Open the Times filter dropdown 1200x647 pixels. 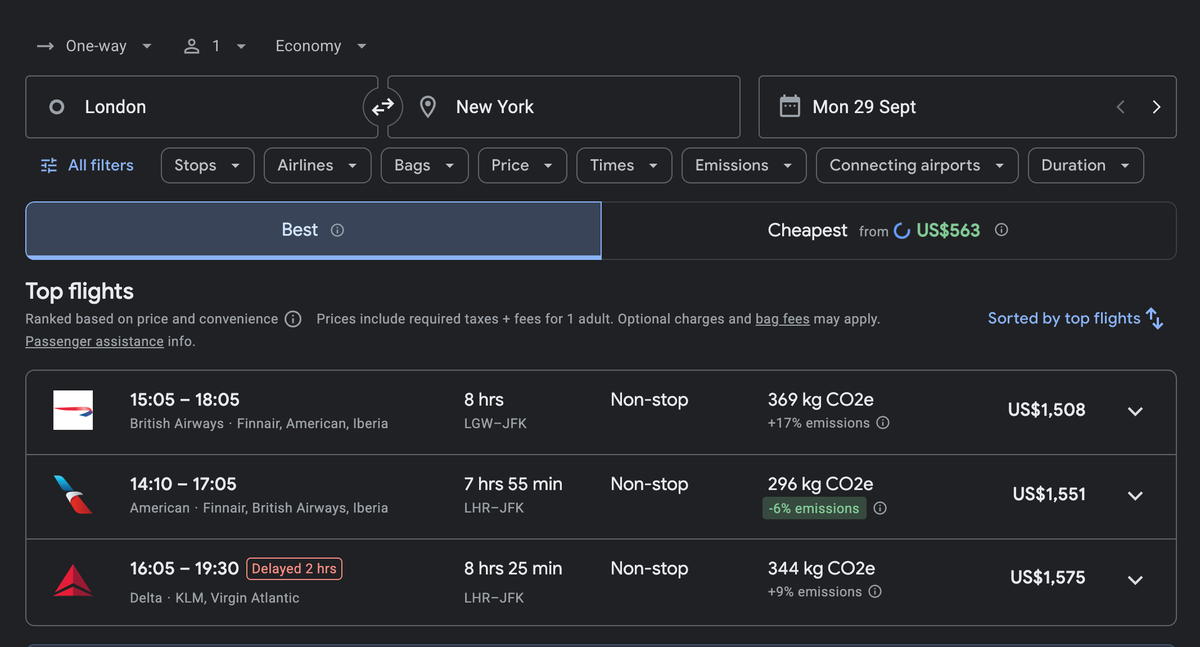[x=624, y=166]
